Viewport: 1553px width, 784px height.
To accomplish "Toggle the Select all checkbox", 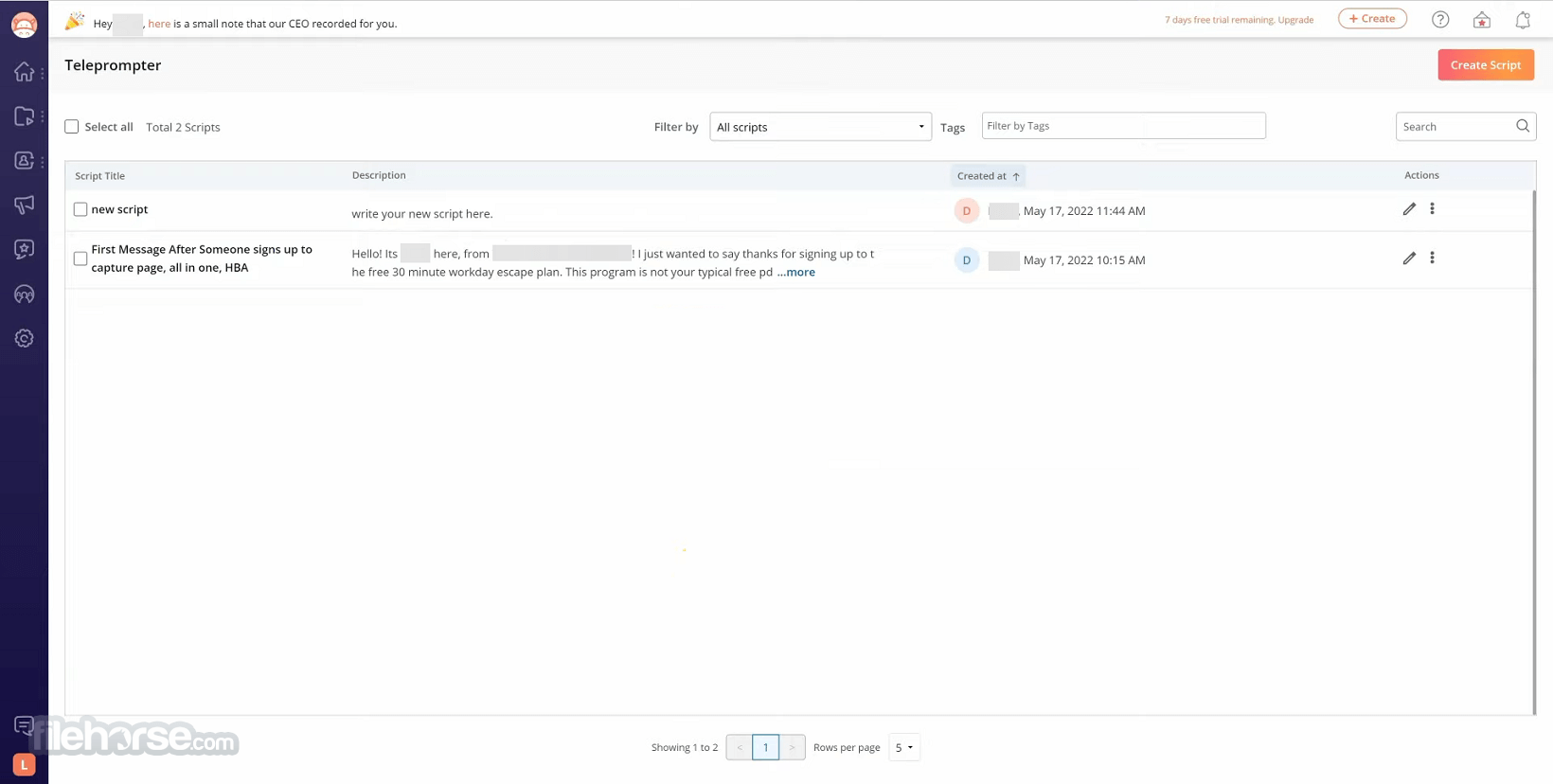I will pos(72,126).
